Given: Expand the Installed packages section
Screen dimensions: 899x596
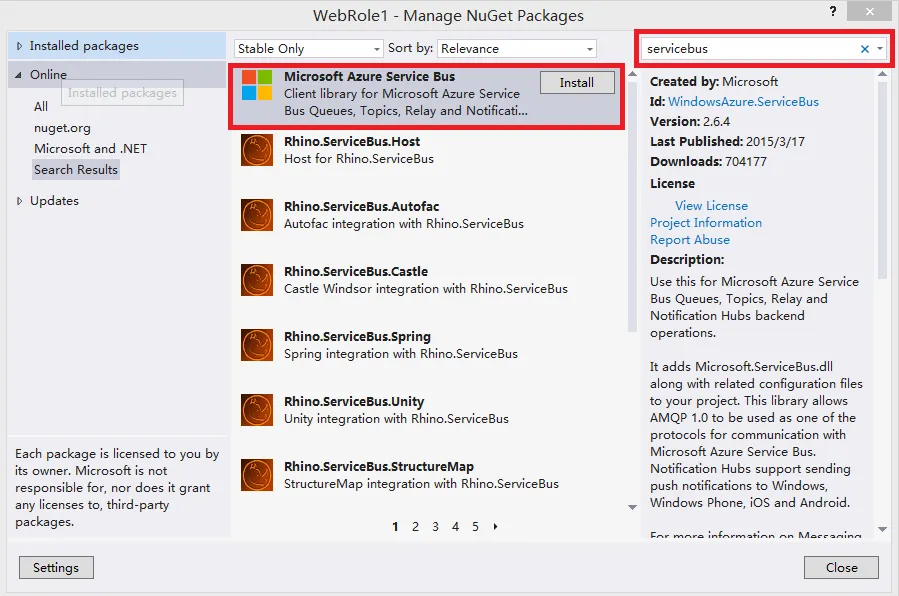Looking at the screenshot, I should tap(19, 46).
